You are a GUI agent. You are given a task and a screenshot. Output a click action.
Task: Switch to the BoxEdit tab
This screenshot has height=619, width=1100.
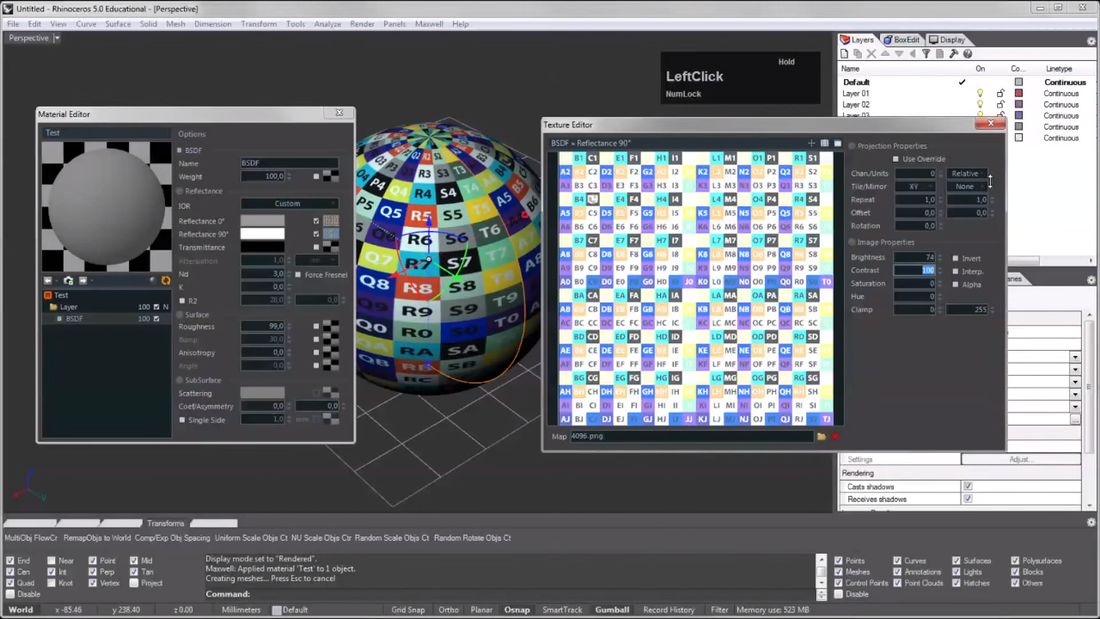(901, 40)
